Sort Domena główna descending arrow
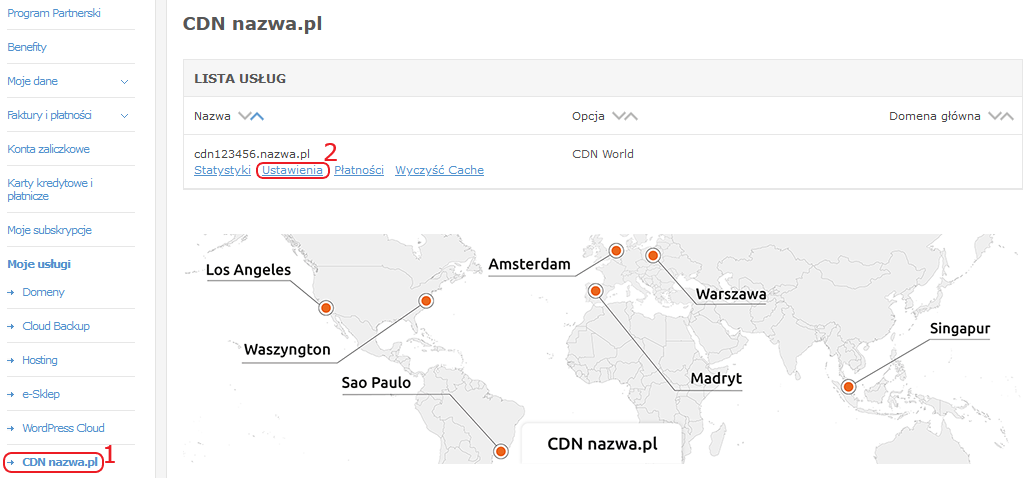This screenshot has width=1028, height=478. [994, 116]
